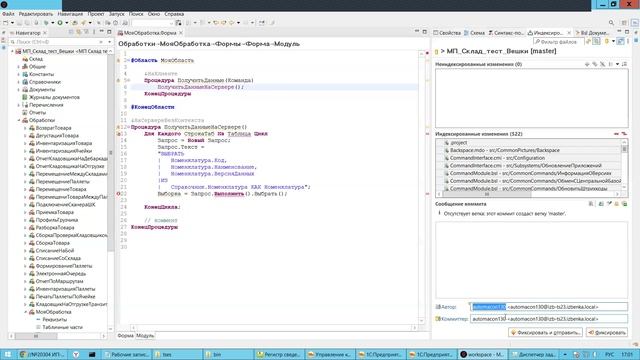Select ПриемкаТовара in the navigator tree

[x=54, y=212]
